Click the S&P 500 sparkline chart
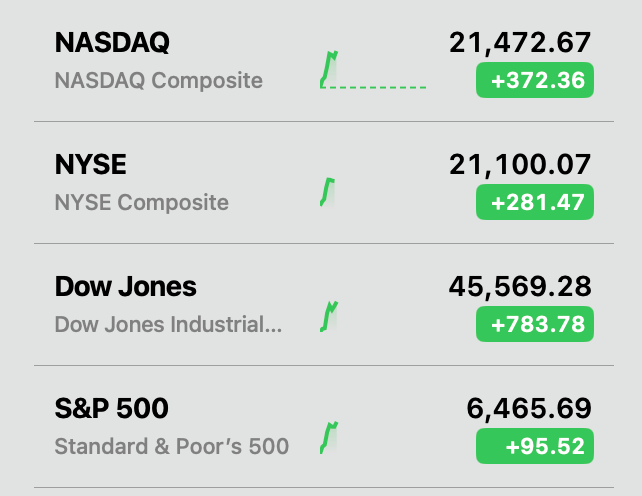The height and width of the screenshot is (496, 642). pos(329,437)
